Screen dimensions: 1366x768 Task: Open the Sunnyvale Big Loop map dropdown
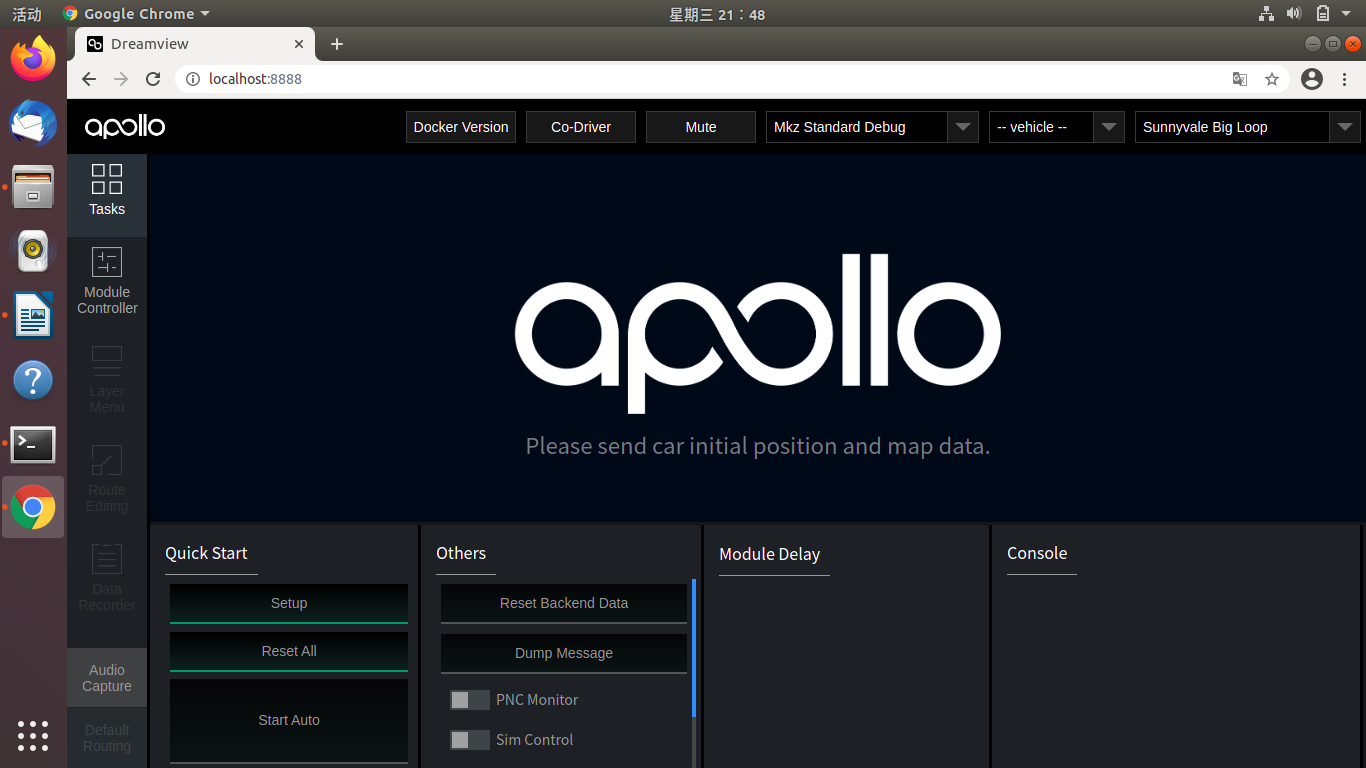click(1345, 127)
